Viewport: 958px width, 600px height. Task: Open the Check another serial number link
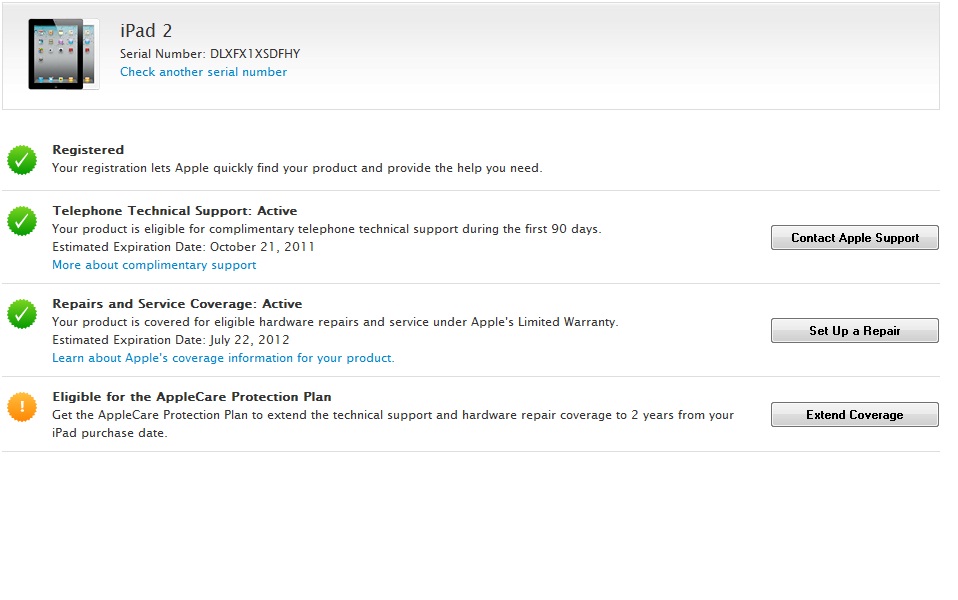pos(203,72)
